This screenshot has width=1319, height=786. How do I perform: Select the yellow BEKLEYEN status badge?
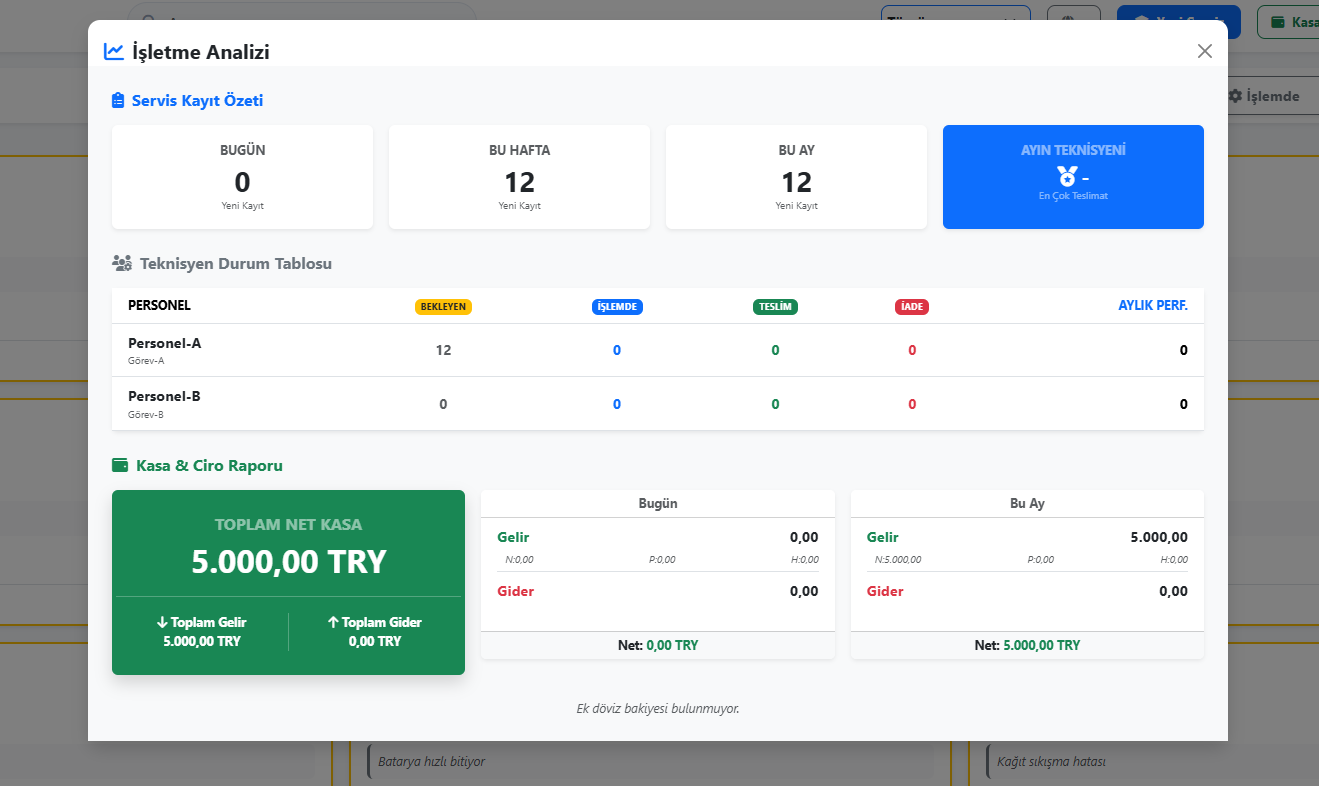click(443, 307)
